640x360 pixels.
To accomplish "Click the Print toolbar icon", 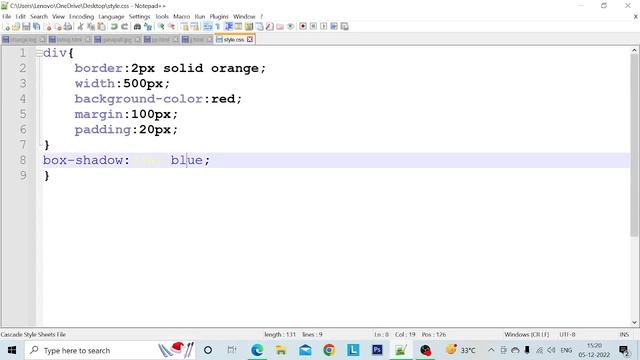I will [x=68, y=27].
